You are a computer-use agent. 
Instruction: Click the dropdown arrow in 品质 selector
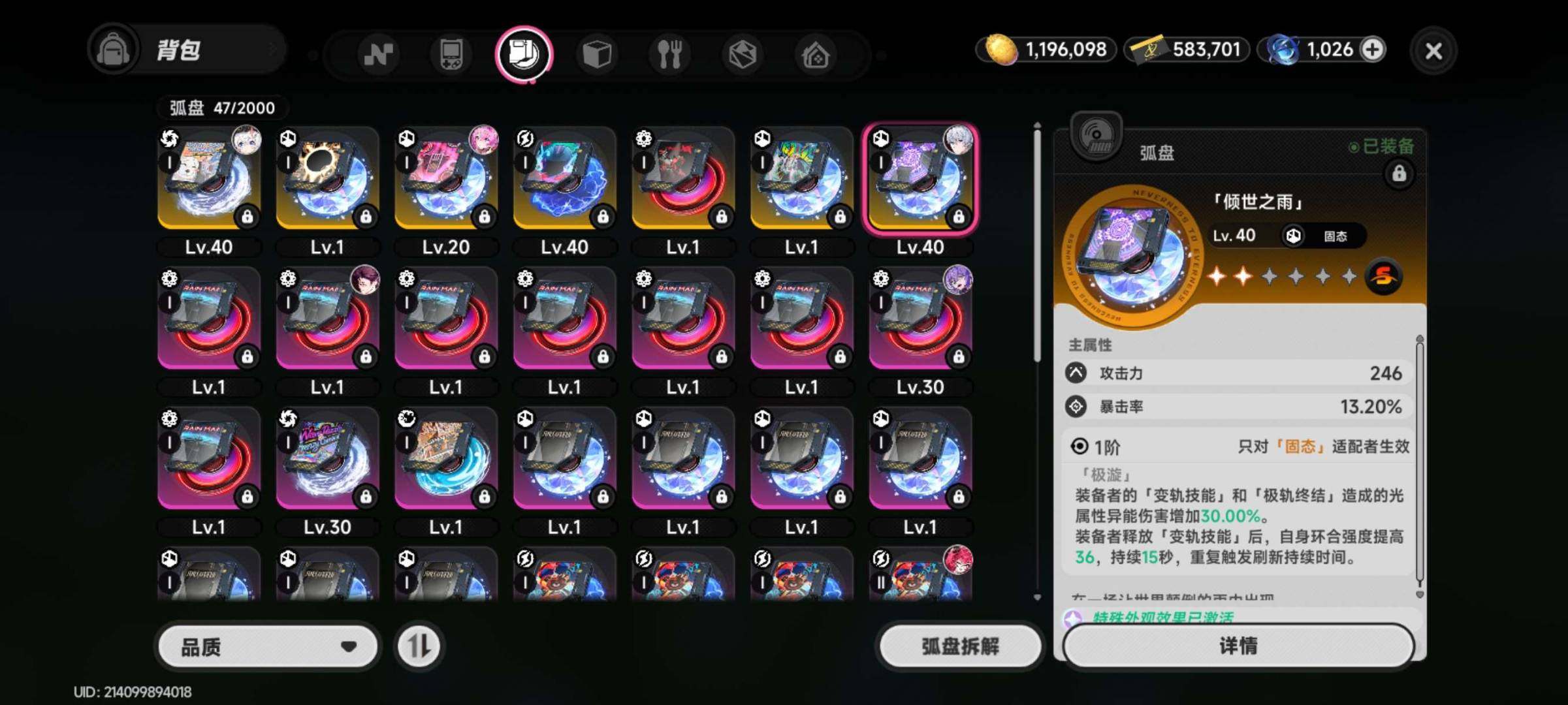pyautogui.click(x=349, y=647)
